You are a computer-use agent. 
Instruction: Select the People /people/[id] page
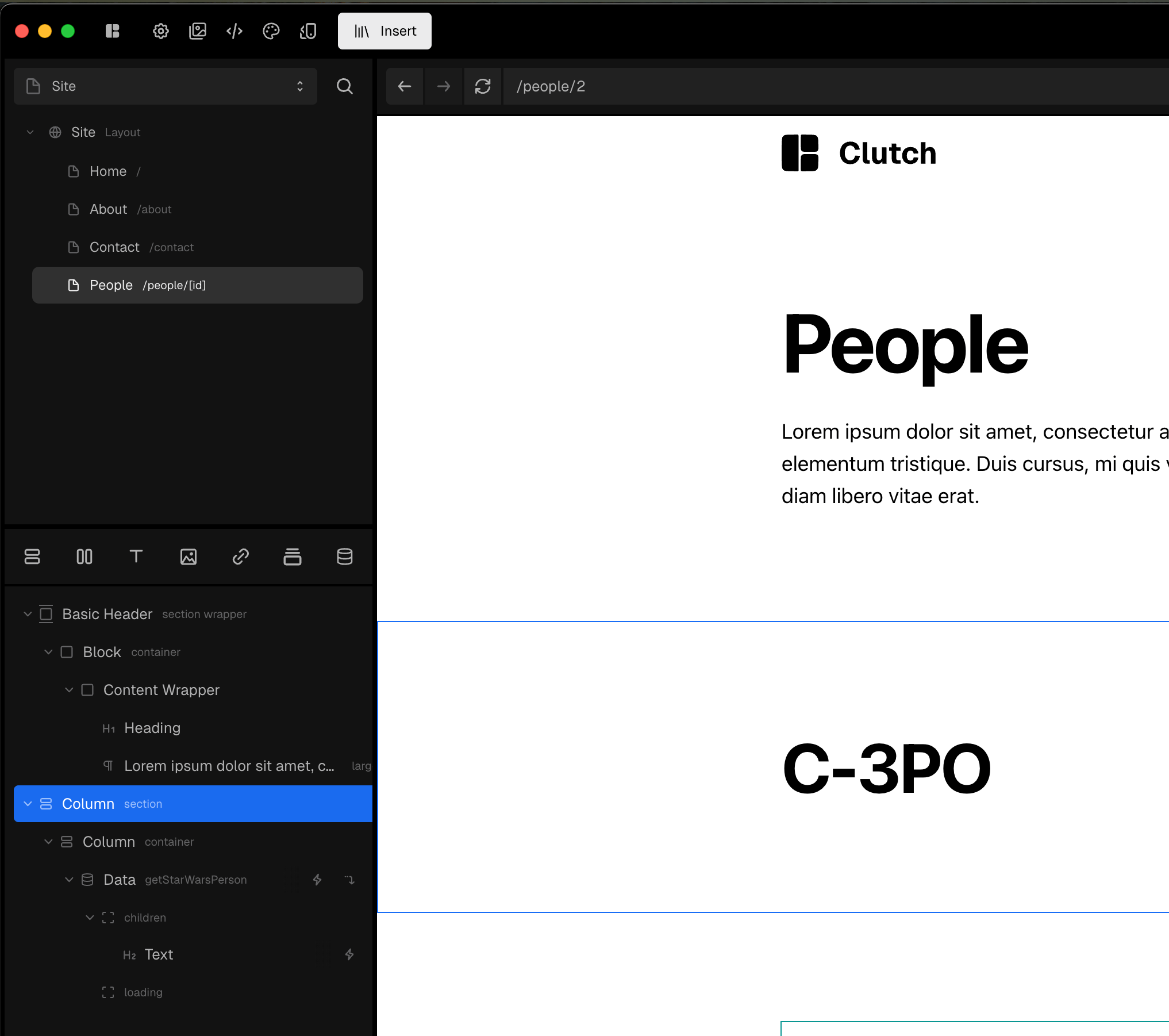[x=198, y=285]
